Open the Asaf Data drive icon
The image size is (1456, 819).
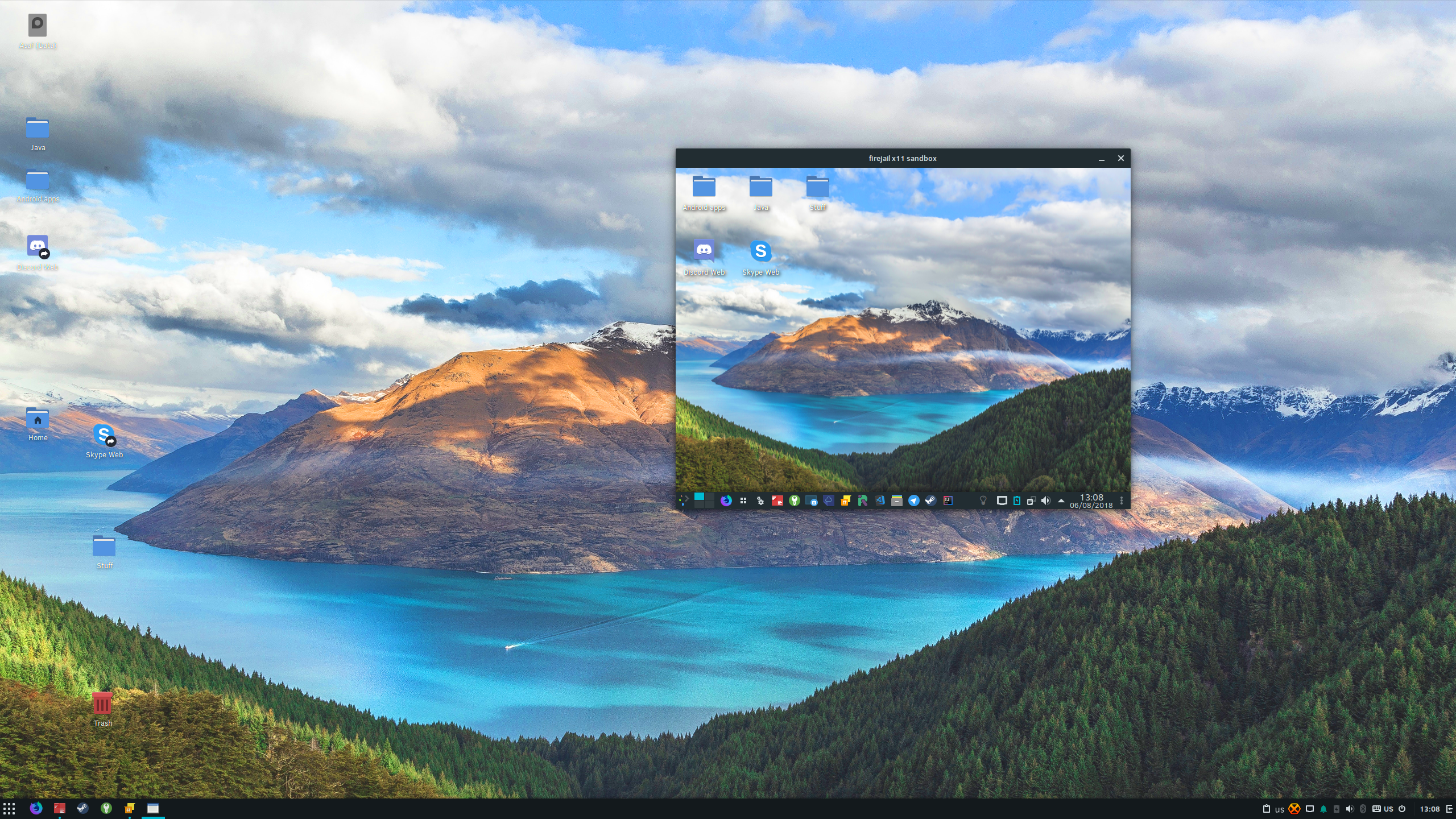point(38,32)
